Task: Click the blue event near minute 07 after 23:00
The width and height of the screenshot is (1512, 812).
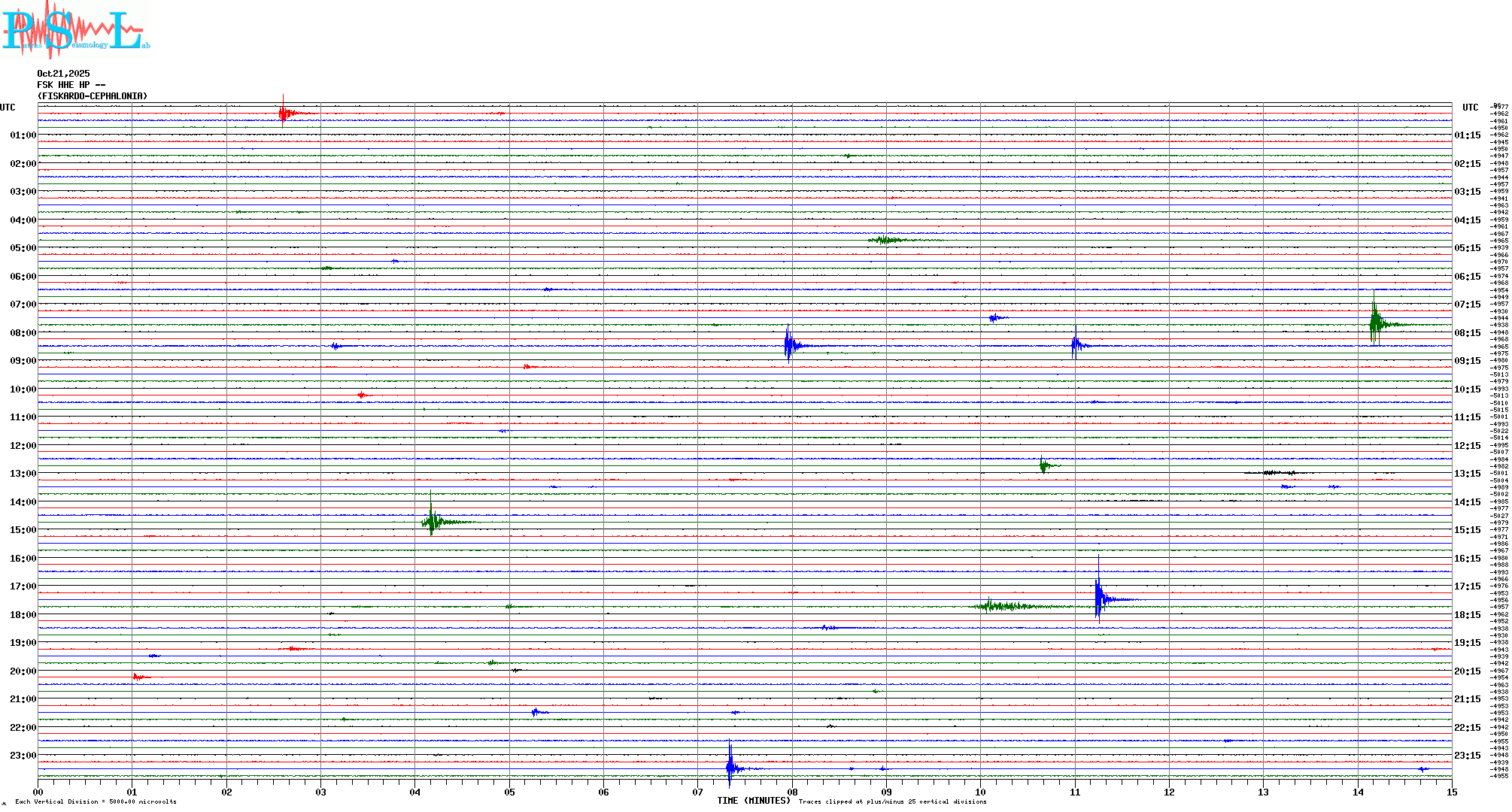Action: [x=730, y=768]
